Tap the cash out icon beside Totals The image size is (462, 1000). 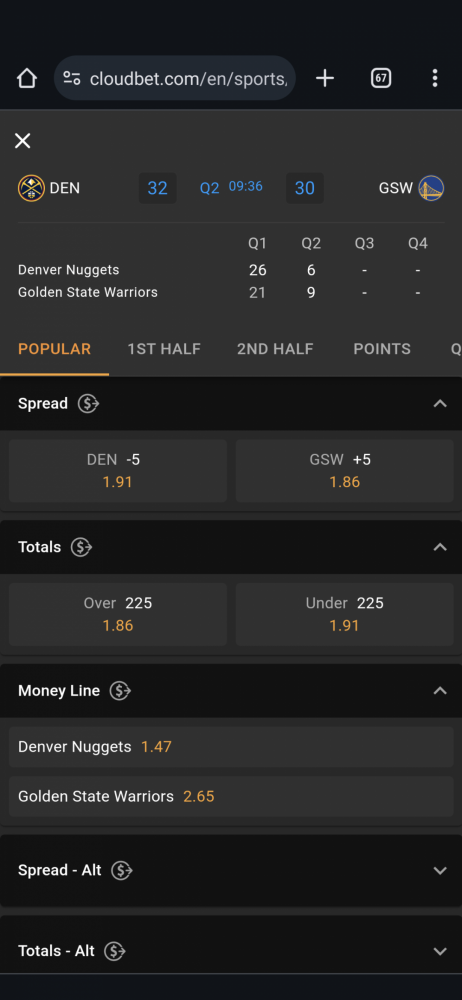pos(81,547)
